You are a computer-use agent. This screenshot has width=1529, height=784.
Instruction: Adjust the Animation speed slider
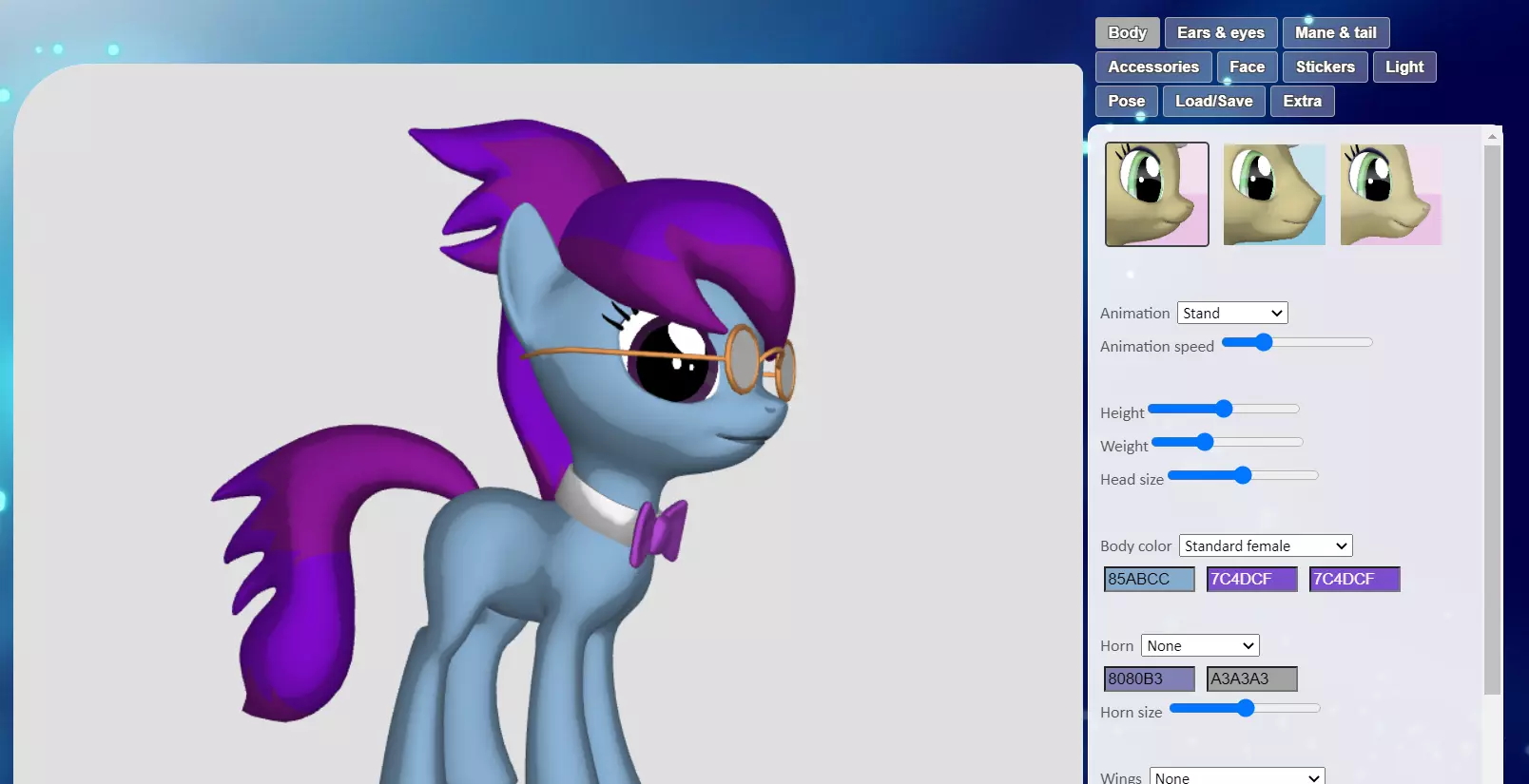click(1297, 342)
